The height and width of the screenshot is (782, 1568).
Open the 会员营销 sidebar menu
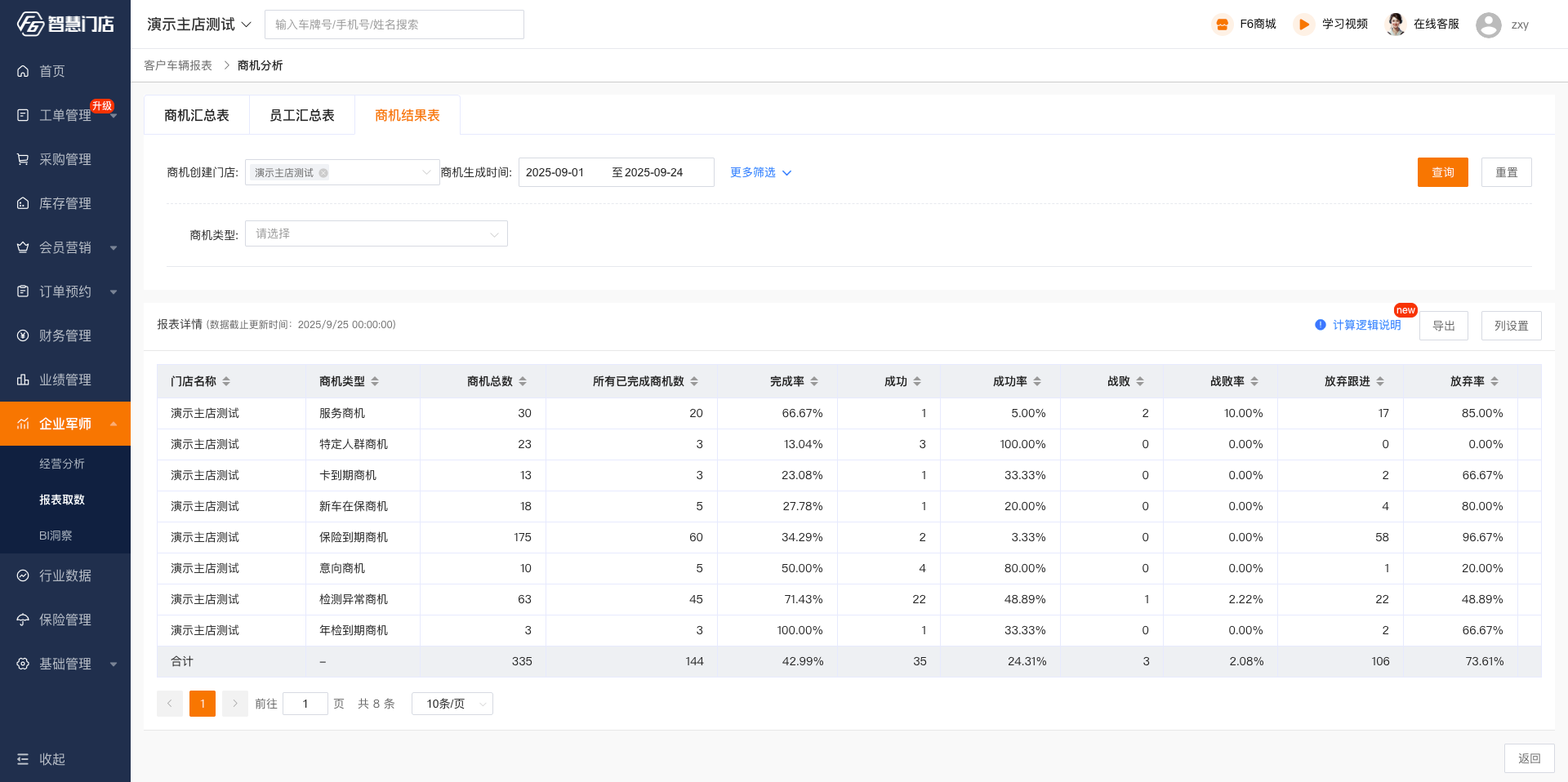[x=65, y=247]
